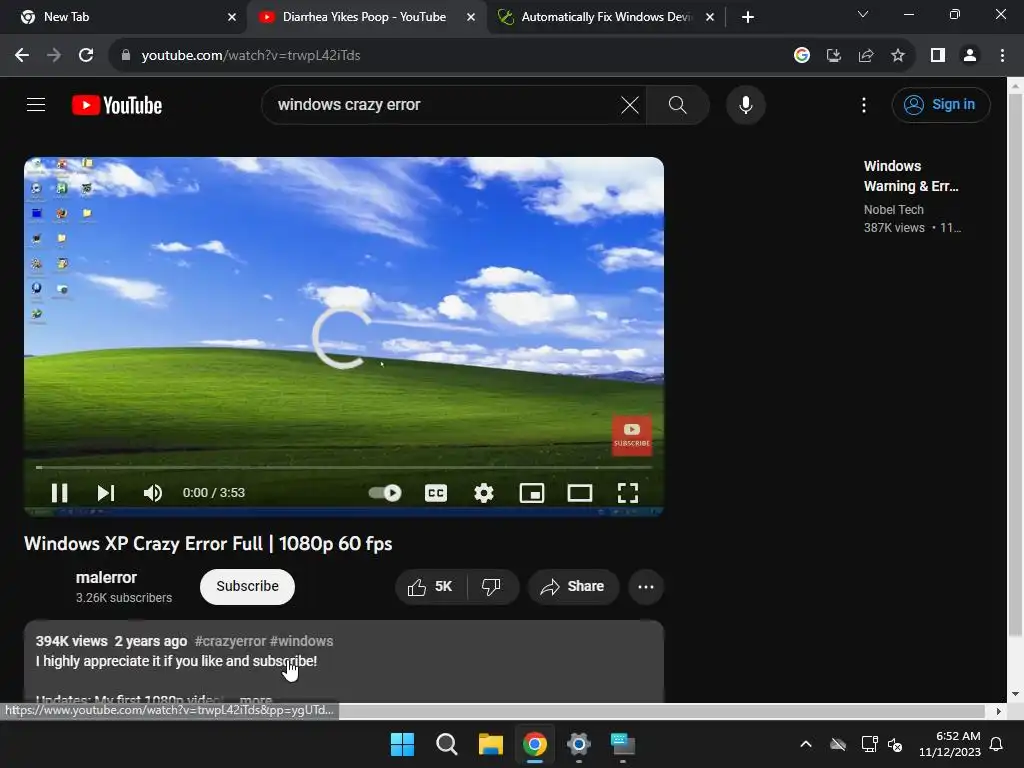
Task: Reload the current page
Action: 86,56
